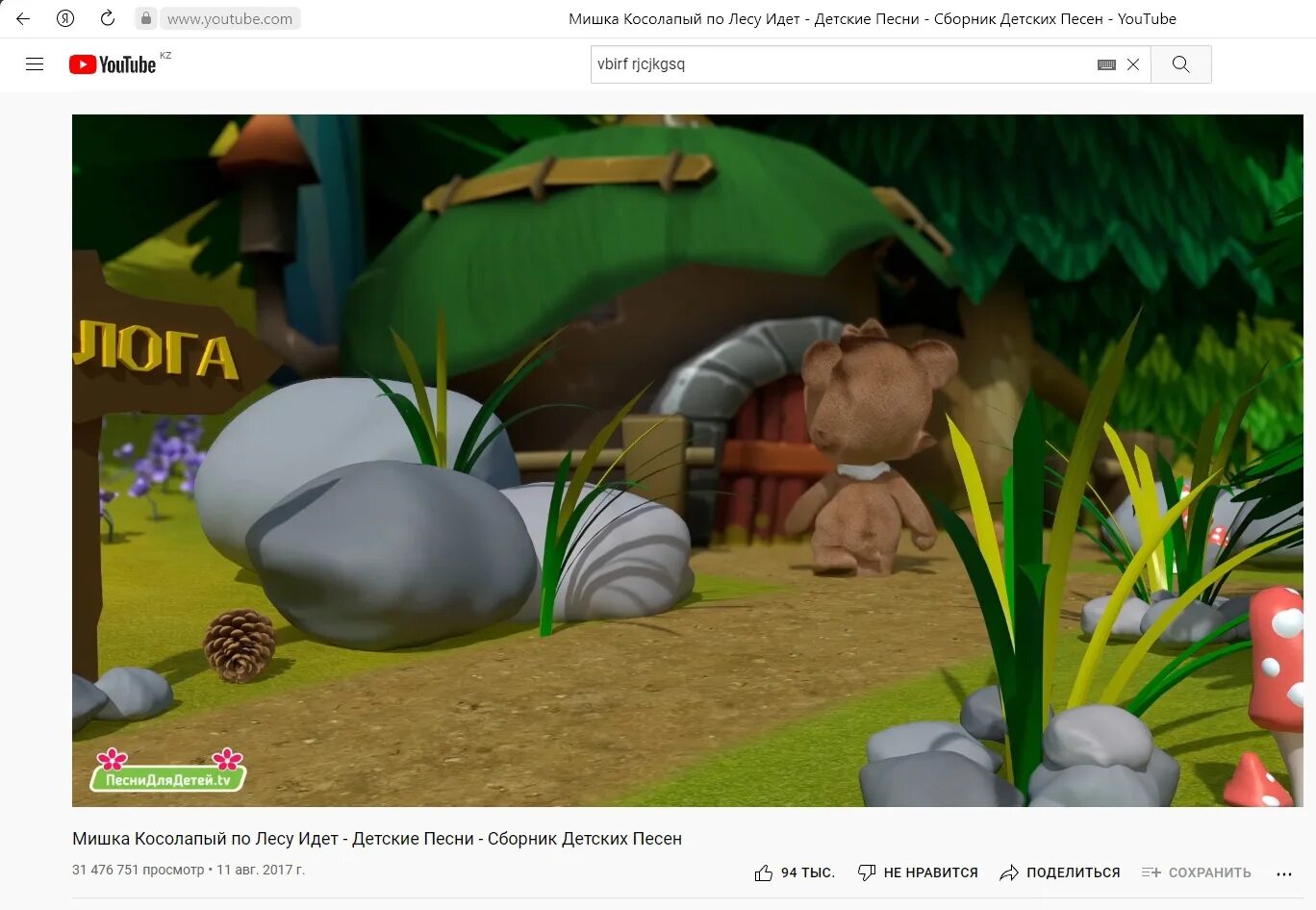Open the on-screen keyboard icon in search
Image resolution: width=1316 pixels, height=910 pixels.
click(x=1106, y=64)
